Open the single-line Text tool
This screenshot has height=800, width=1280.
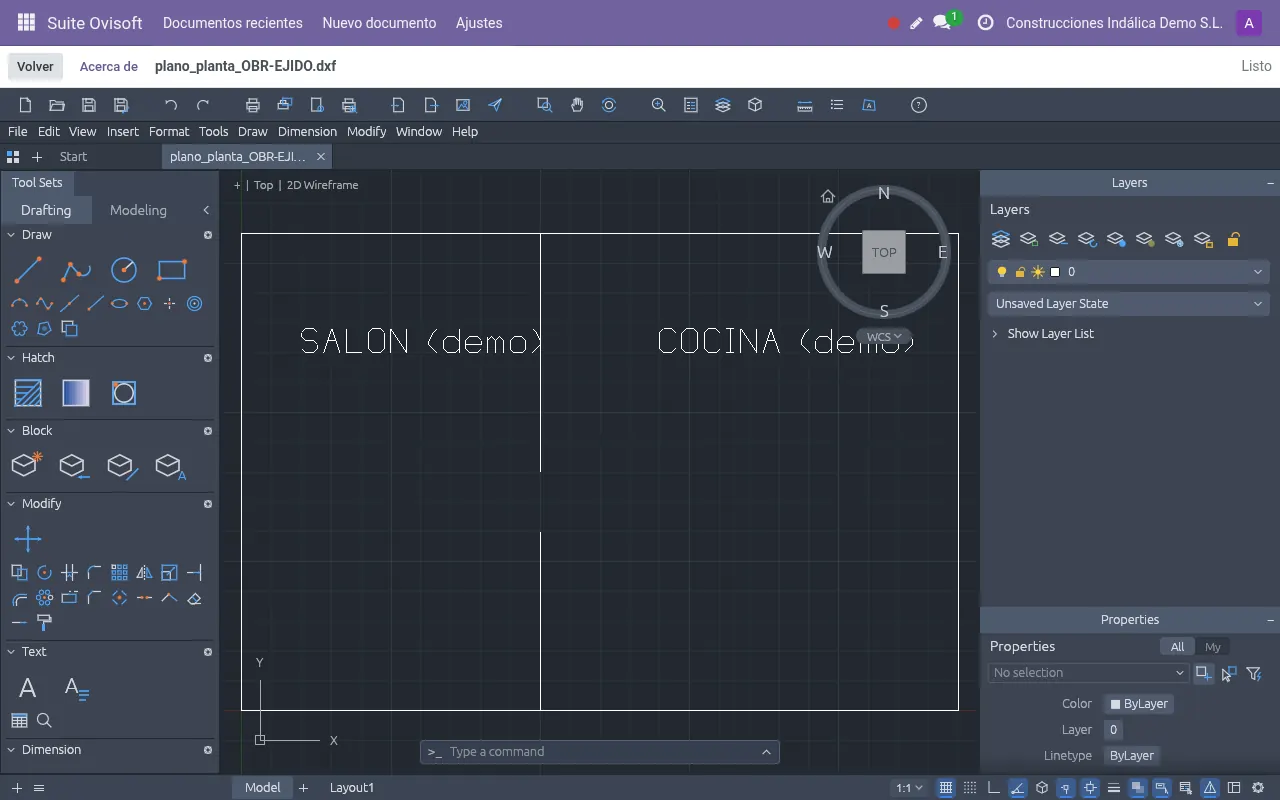pos(28,688)
